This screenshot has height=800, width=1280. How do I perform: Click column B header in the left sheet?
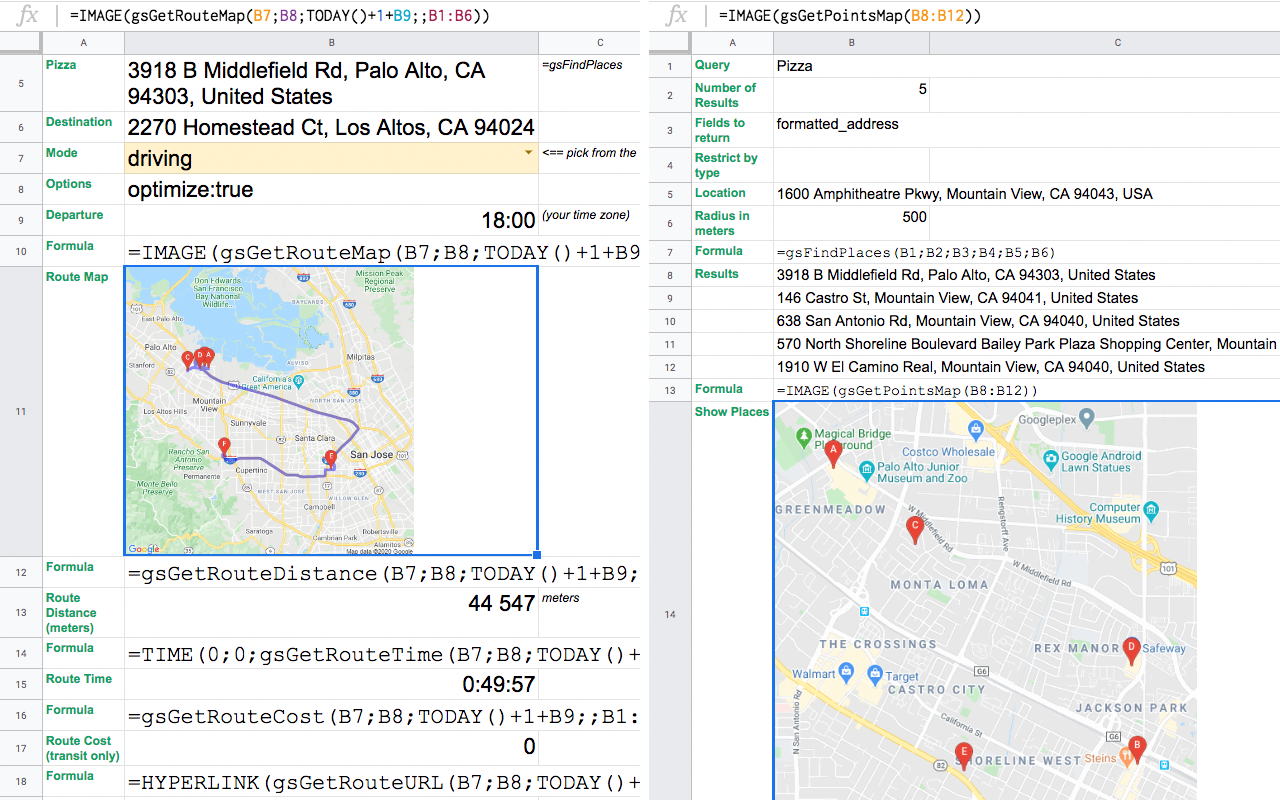coord(331,43)
